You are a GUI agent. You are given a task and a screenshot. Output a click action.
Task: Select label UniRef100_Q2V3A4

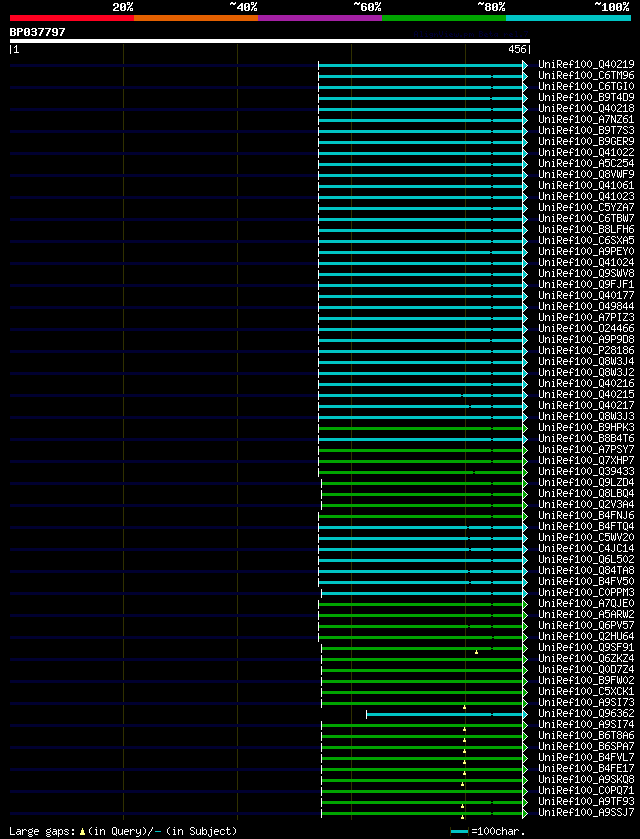[x=586, y=505]
